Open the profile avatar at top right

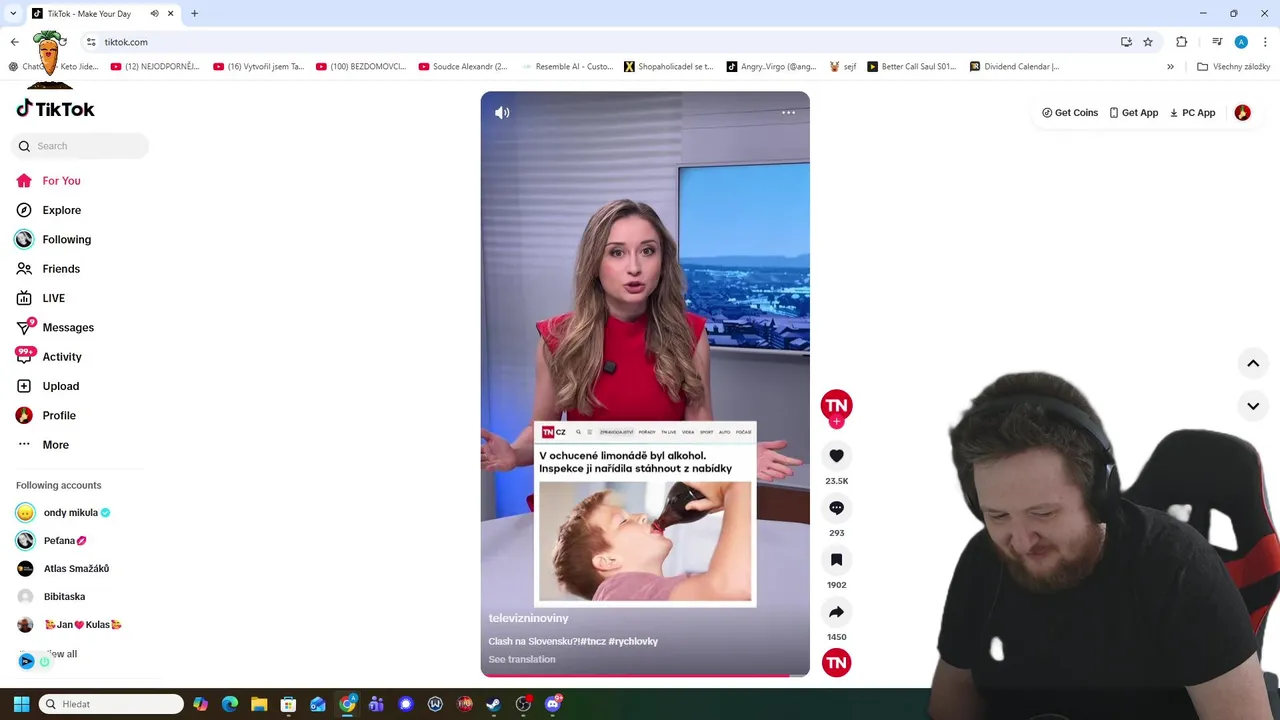pos(1242,113)
